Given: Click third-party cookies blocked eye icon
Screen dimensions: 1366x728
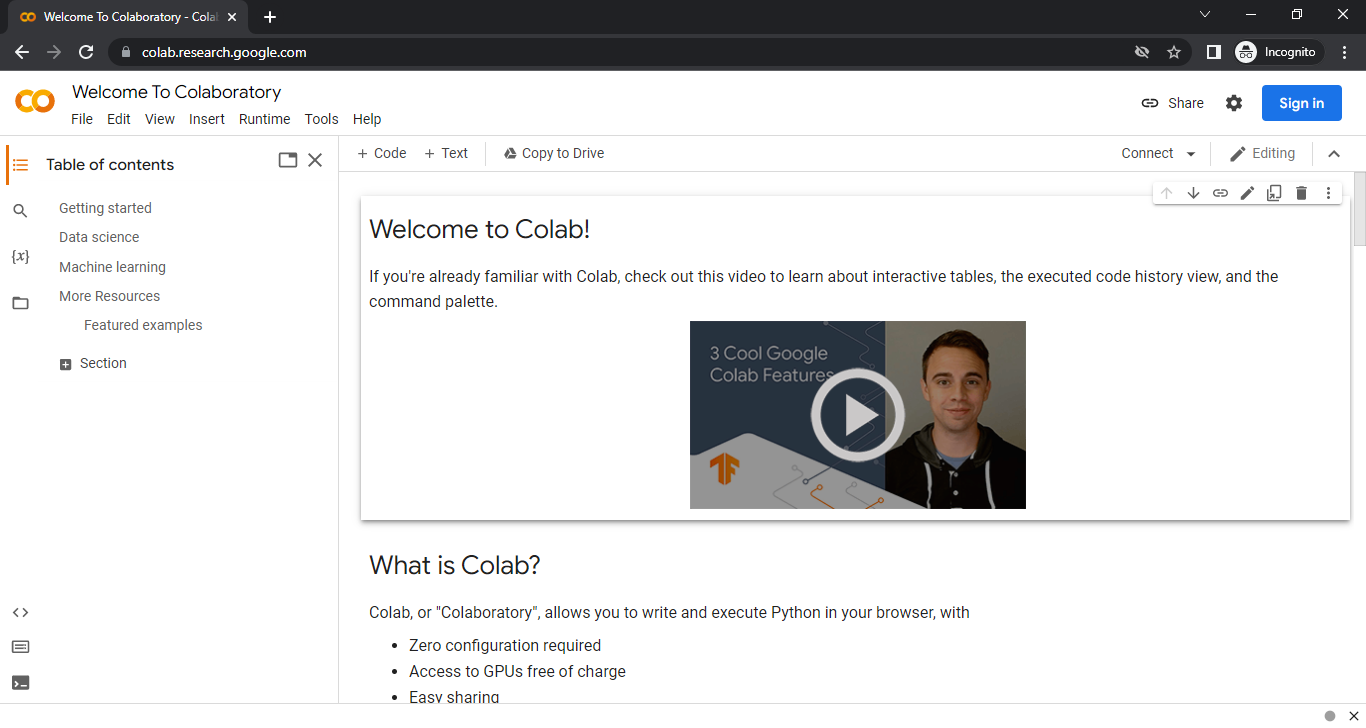Looking at the screenshot, I should click(x=1142, y=52).
